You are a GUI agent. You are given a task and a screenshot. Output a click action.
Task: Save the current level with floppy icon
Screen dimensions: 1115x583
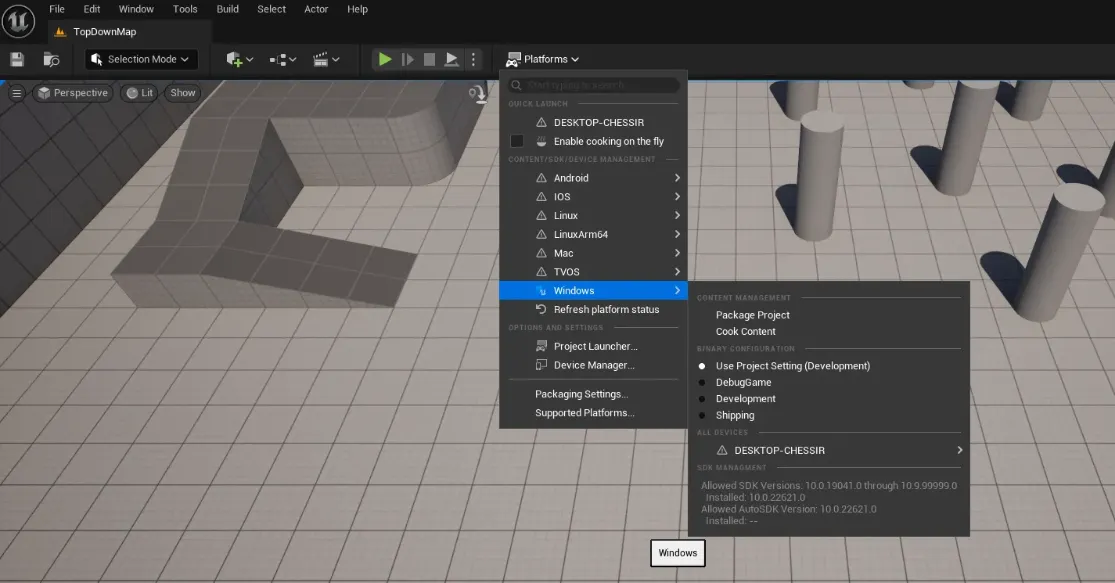tap(17, 60)
